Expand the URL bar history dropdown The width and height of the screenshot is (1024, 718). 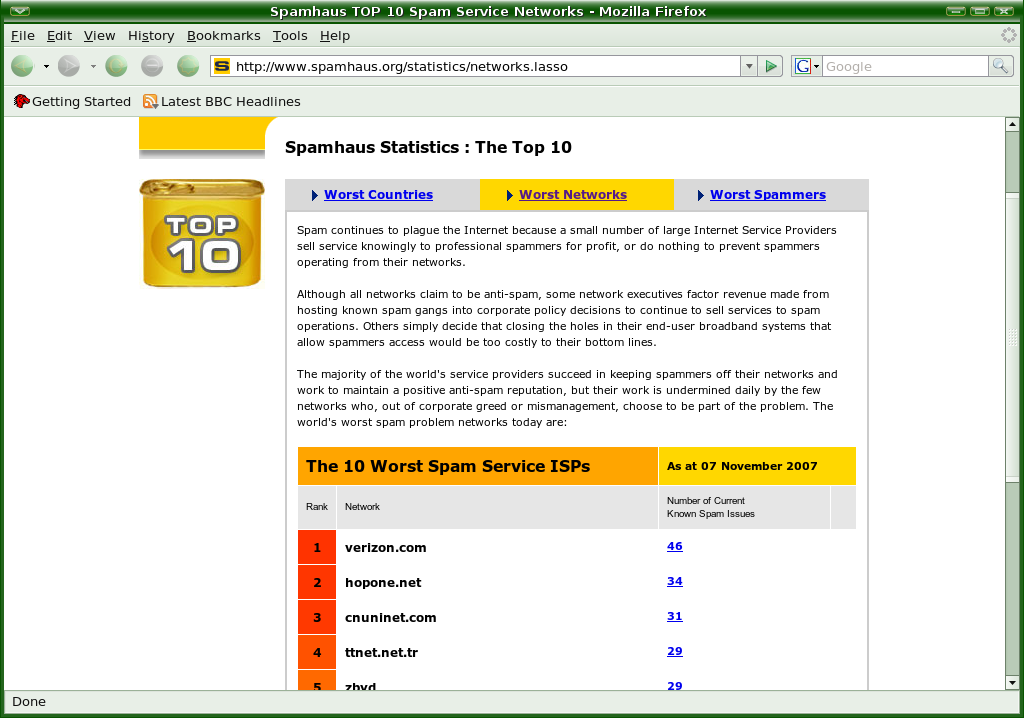point(749,66)
